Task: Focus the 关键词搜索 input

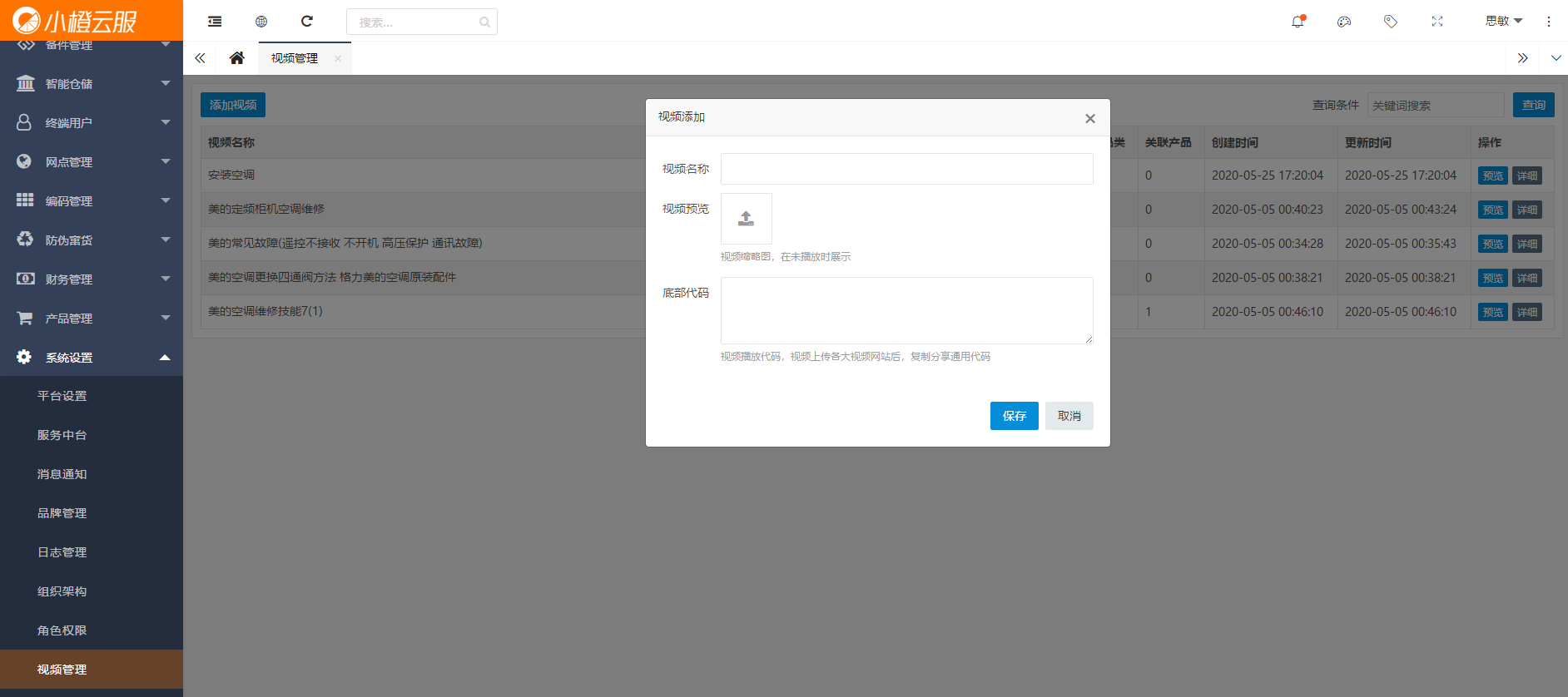Action: click(x=1437, y=106)
